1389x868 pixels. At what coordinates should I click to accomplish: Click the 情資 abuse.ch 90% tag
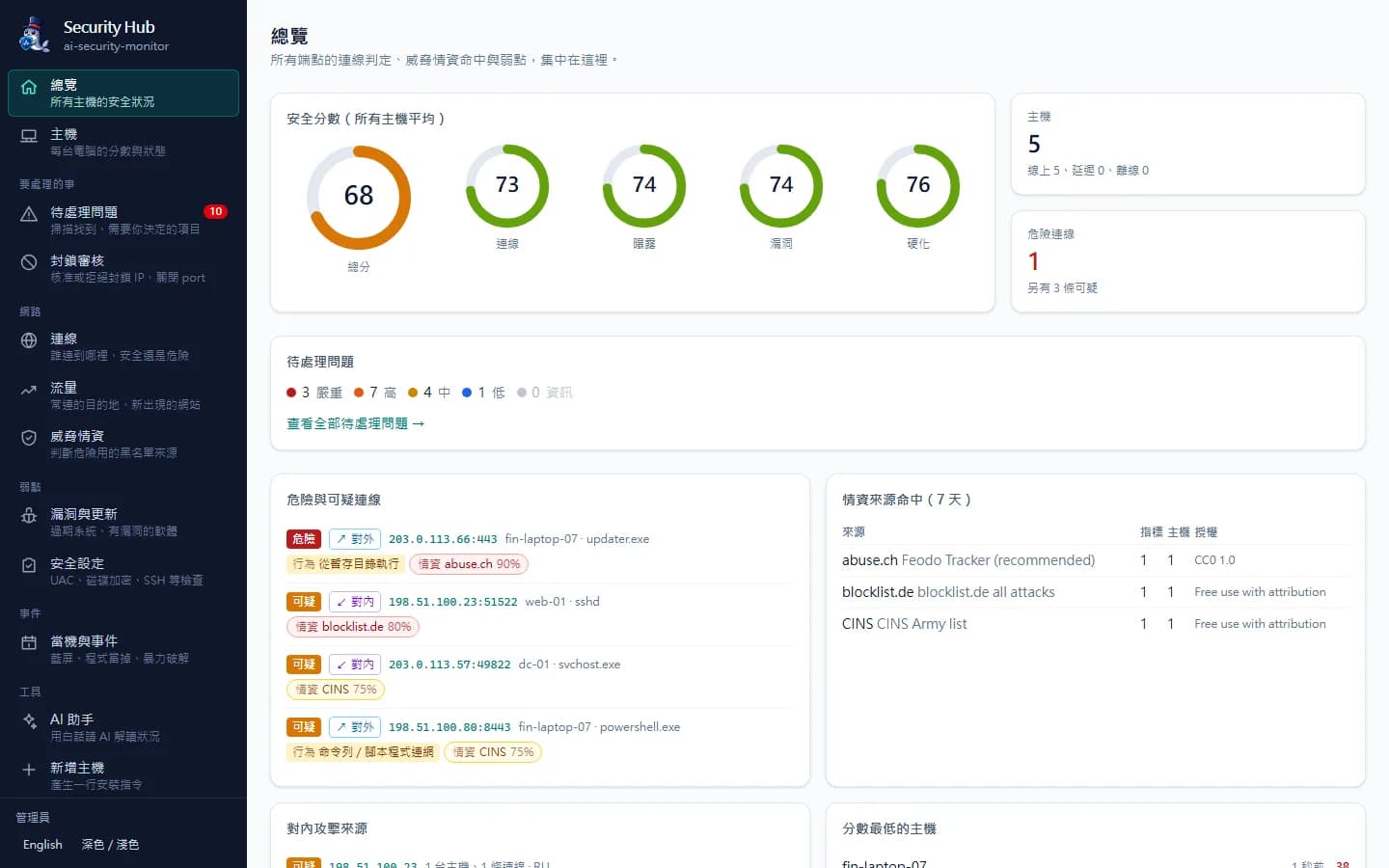(x=469, y=564)
